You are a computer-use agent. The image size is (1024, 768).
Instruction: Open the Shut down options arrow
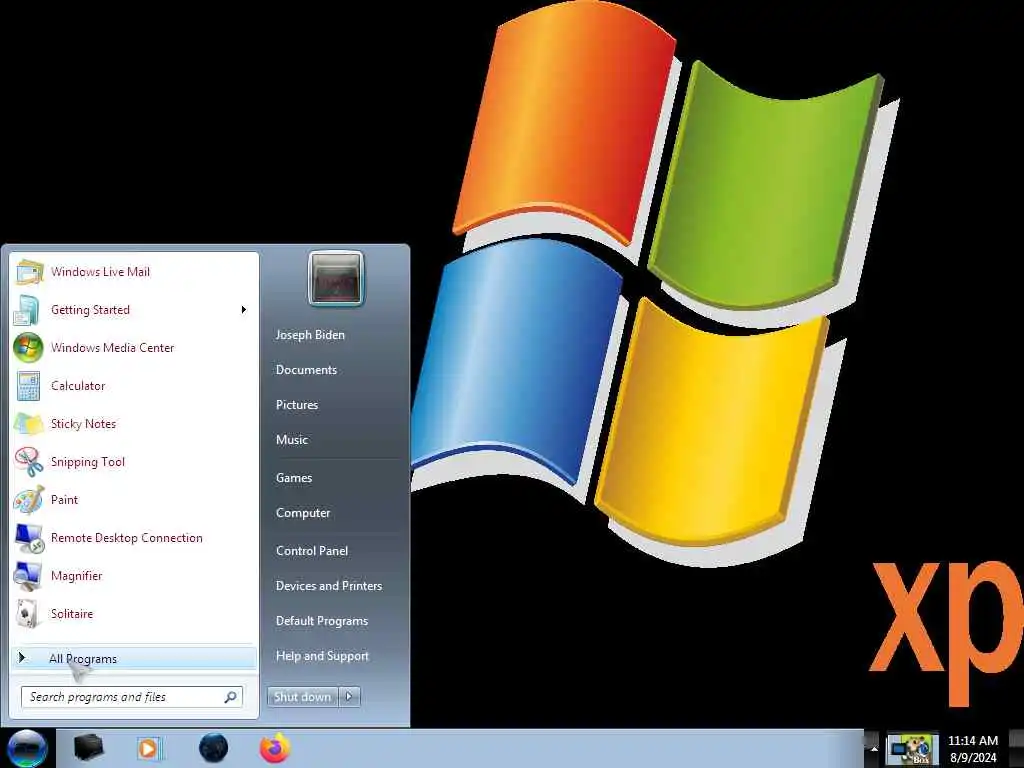click(x=349, y=697)
